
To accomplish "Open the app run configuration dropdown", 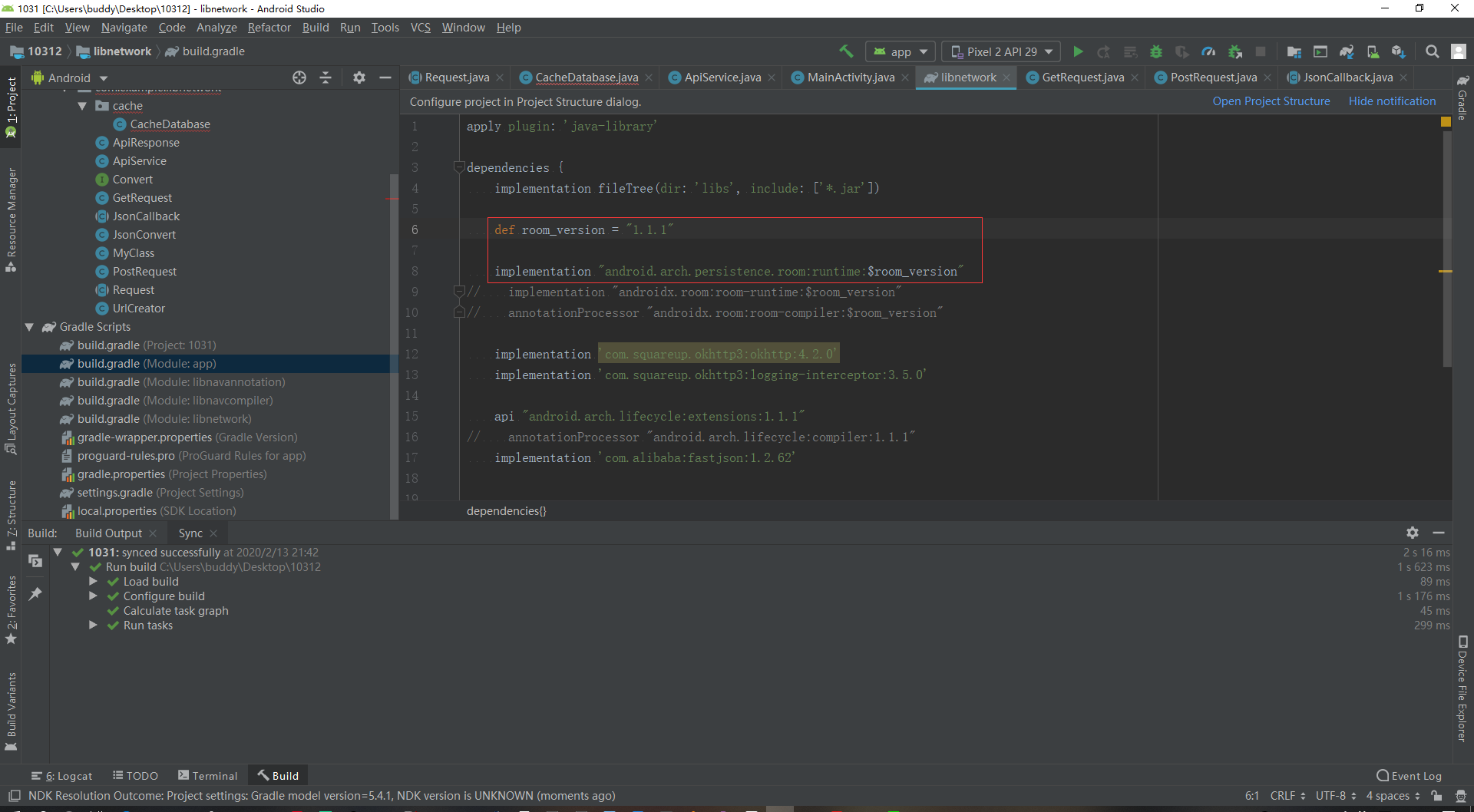I will click(x=901, y=51).
